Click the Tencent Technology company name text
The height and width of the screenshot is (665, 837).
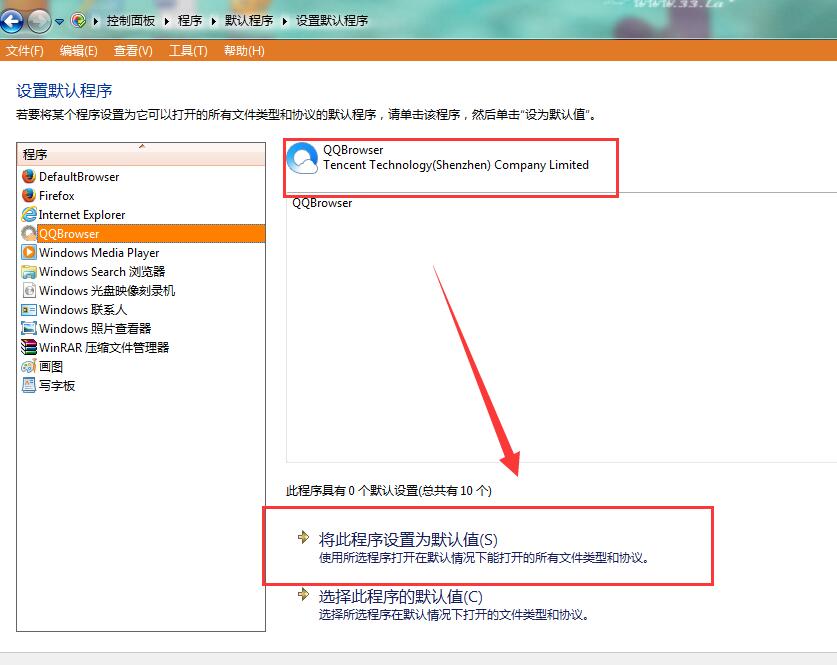tap(456, 165)
